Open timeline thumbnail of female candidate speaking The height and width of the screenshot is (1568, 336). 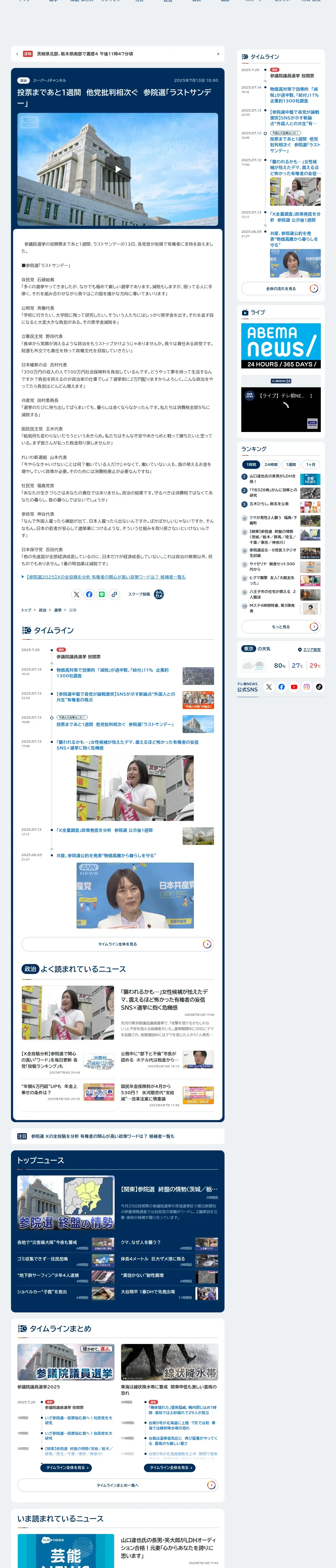pos(135,788)
